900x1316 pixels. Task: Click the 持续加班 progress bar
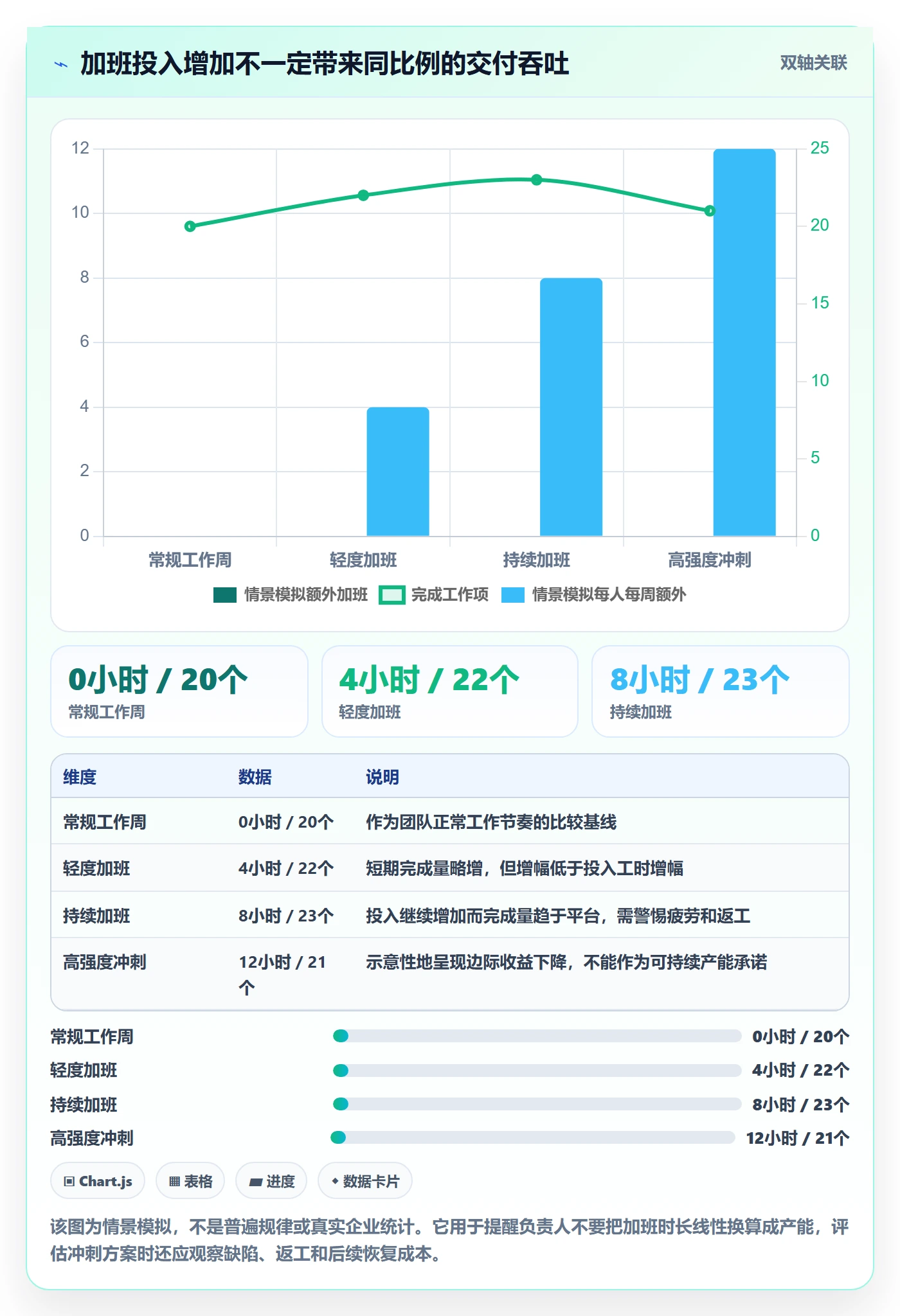[537, 1104]
